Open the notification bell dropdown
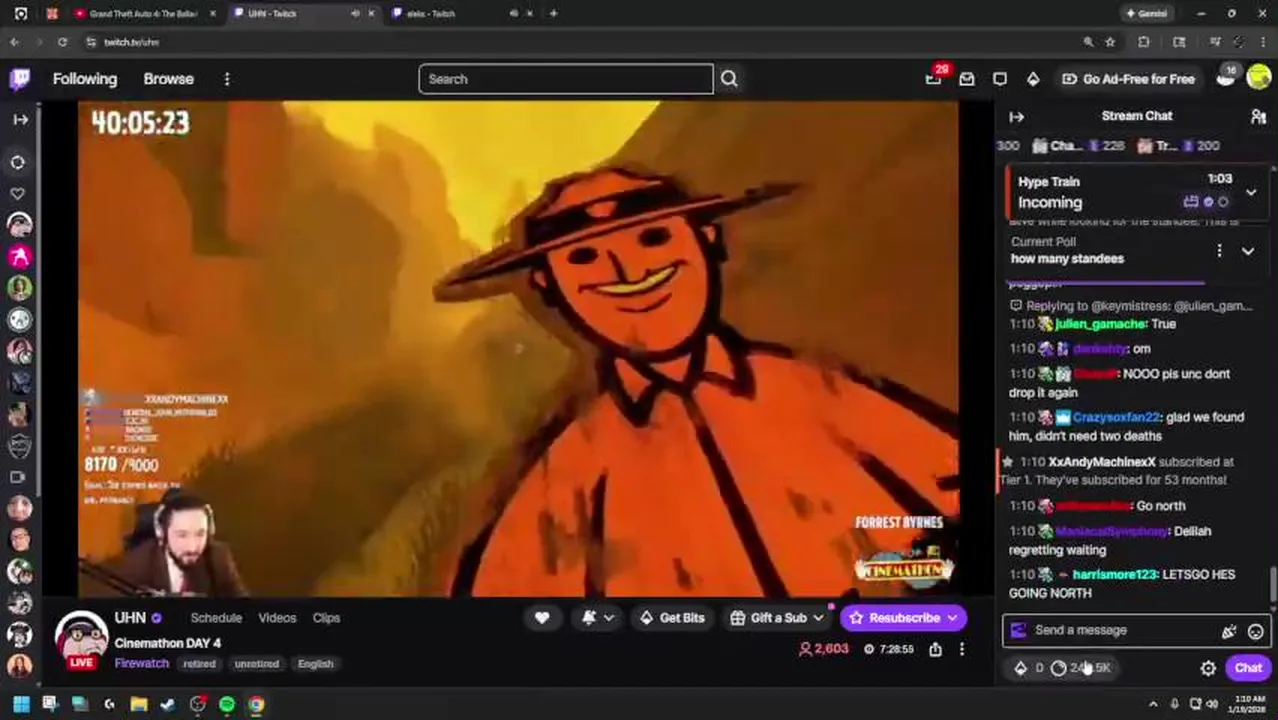Image resolution: width=1278 pixels, height=720 pixels. point(598,618)
